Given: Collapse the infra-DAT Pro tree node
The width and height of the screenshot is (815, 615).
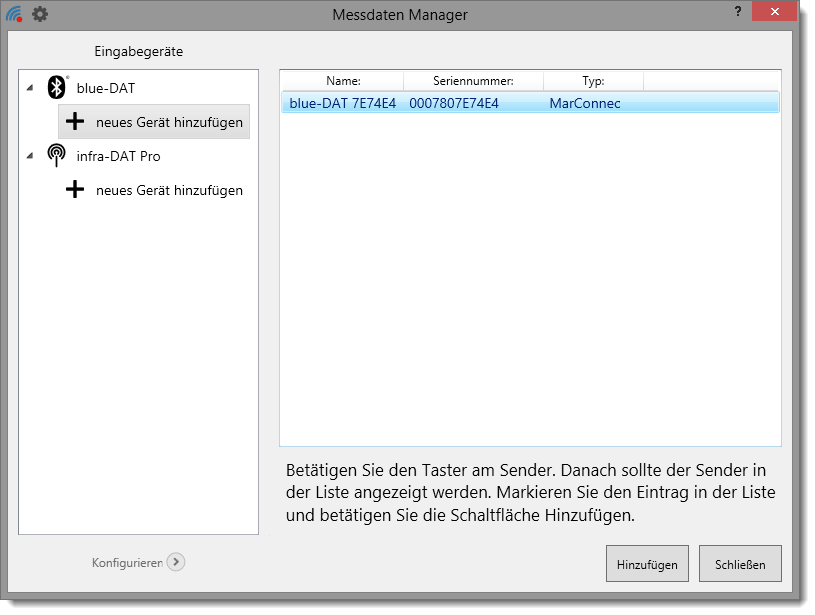Looking at the screenshot, I should click(30, 156).
